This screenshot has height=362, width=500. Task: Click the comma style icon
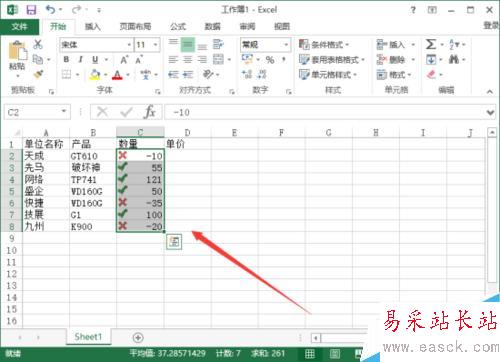[x=284, y=60]
